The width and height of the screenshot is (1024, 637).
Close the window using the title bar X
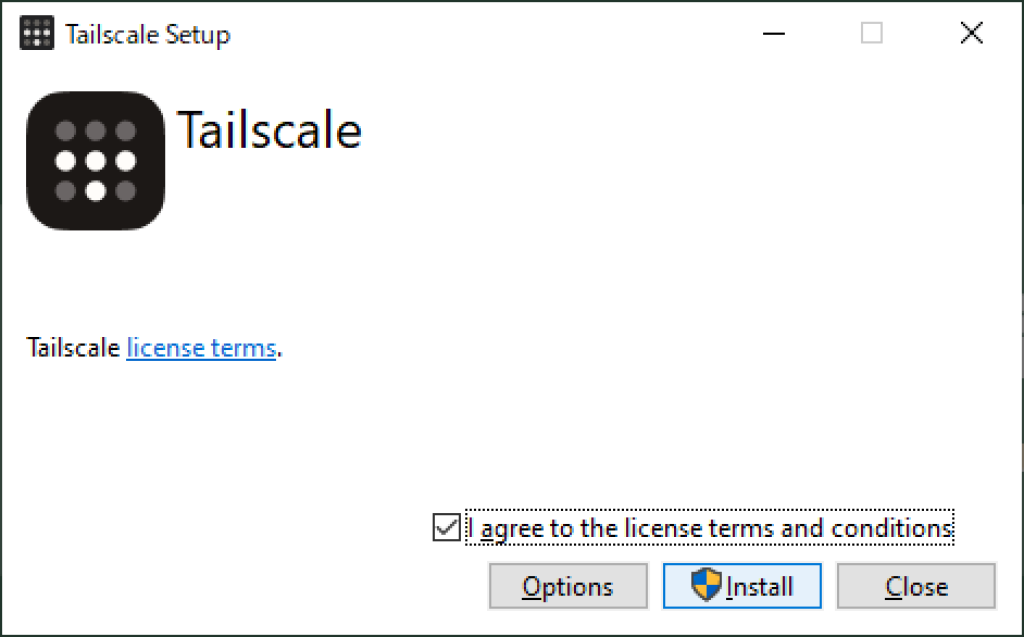click(x=971, y=33)
